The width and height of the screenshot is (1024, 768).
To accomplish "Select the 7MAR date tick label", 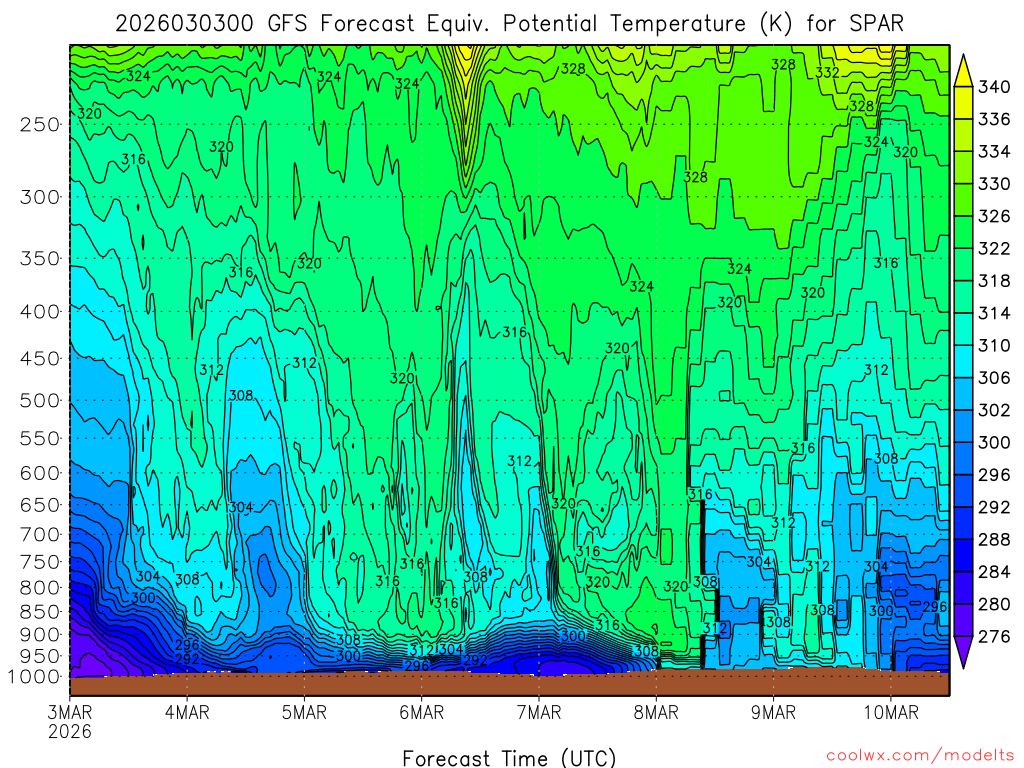I will point(539,712).
